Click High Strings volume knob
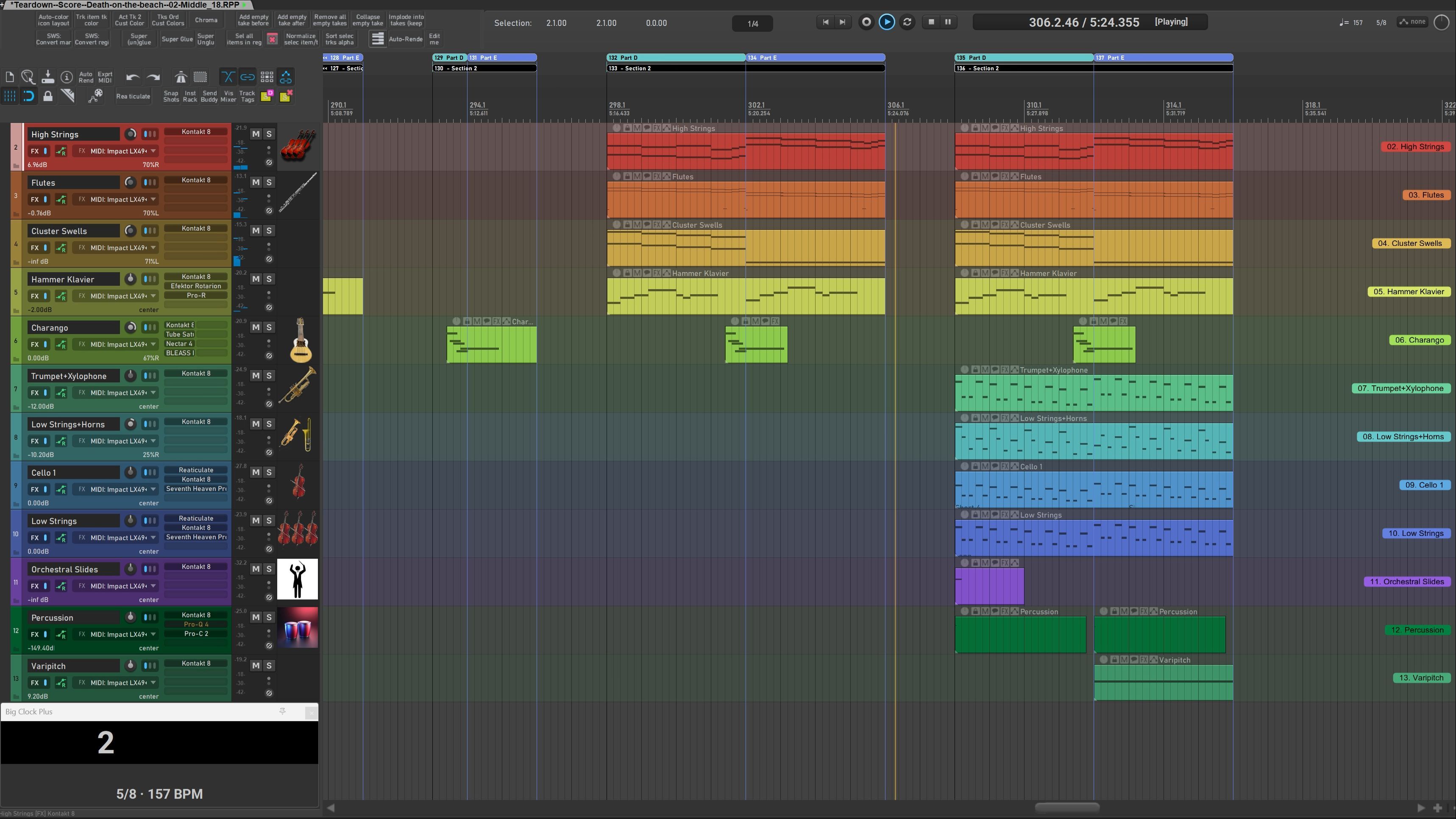The image size is (1456, 819). (x=131, y=134)
